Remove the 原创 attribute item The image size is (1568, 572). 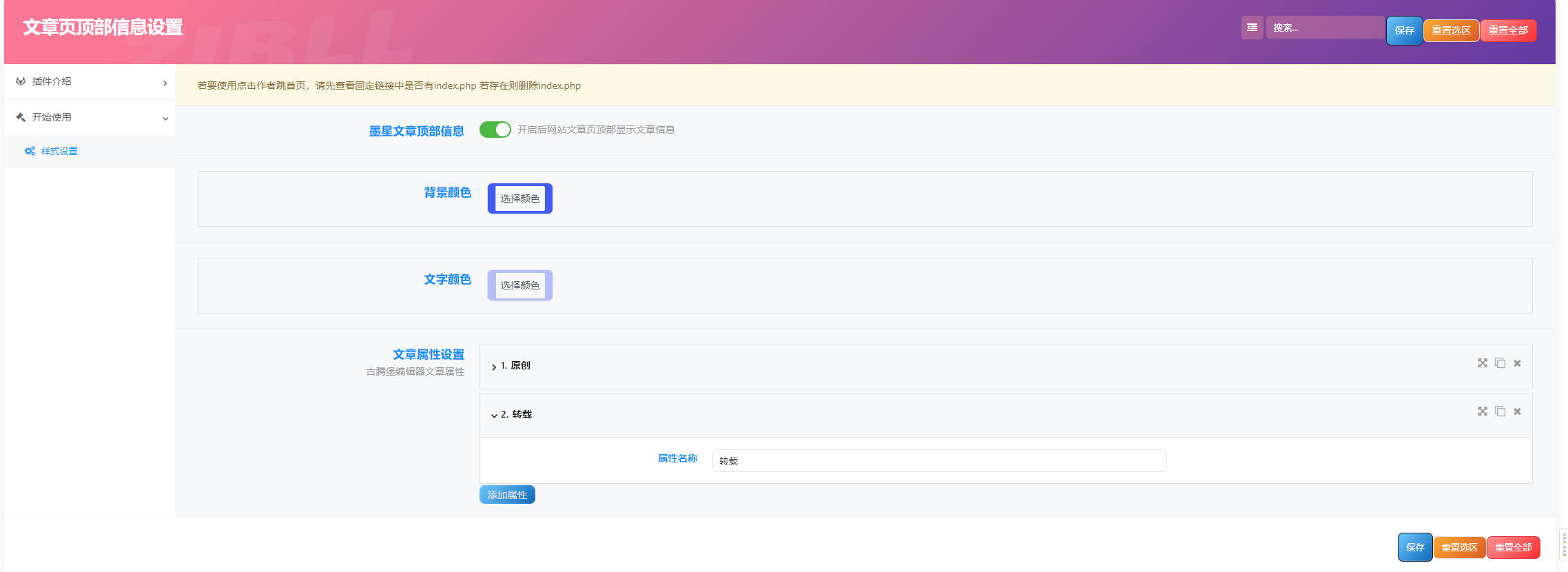1517,363
